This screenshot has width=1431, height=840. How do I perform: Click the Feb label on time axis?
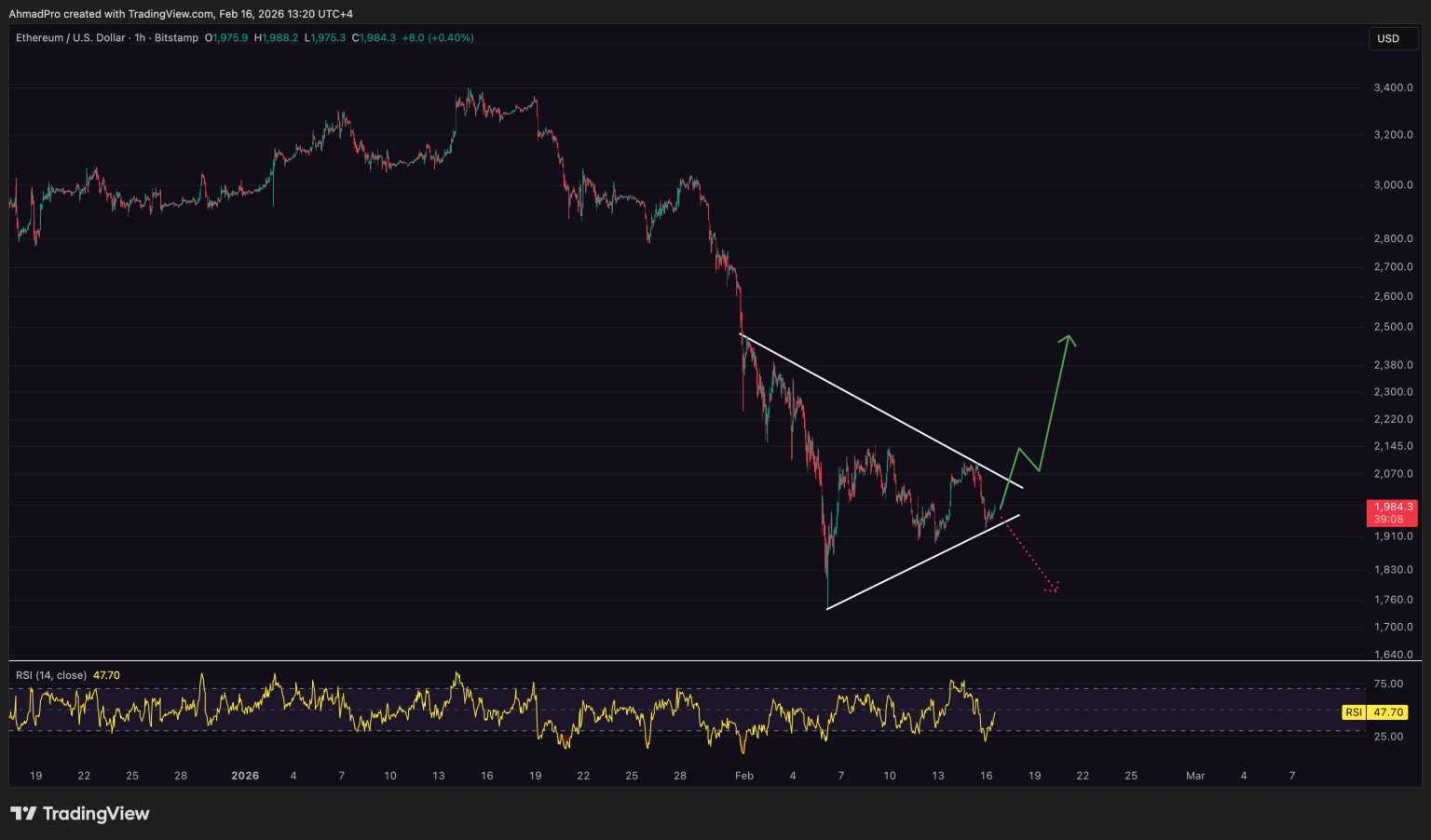click(743, 776)
